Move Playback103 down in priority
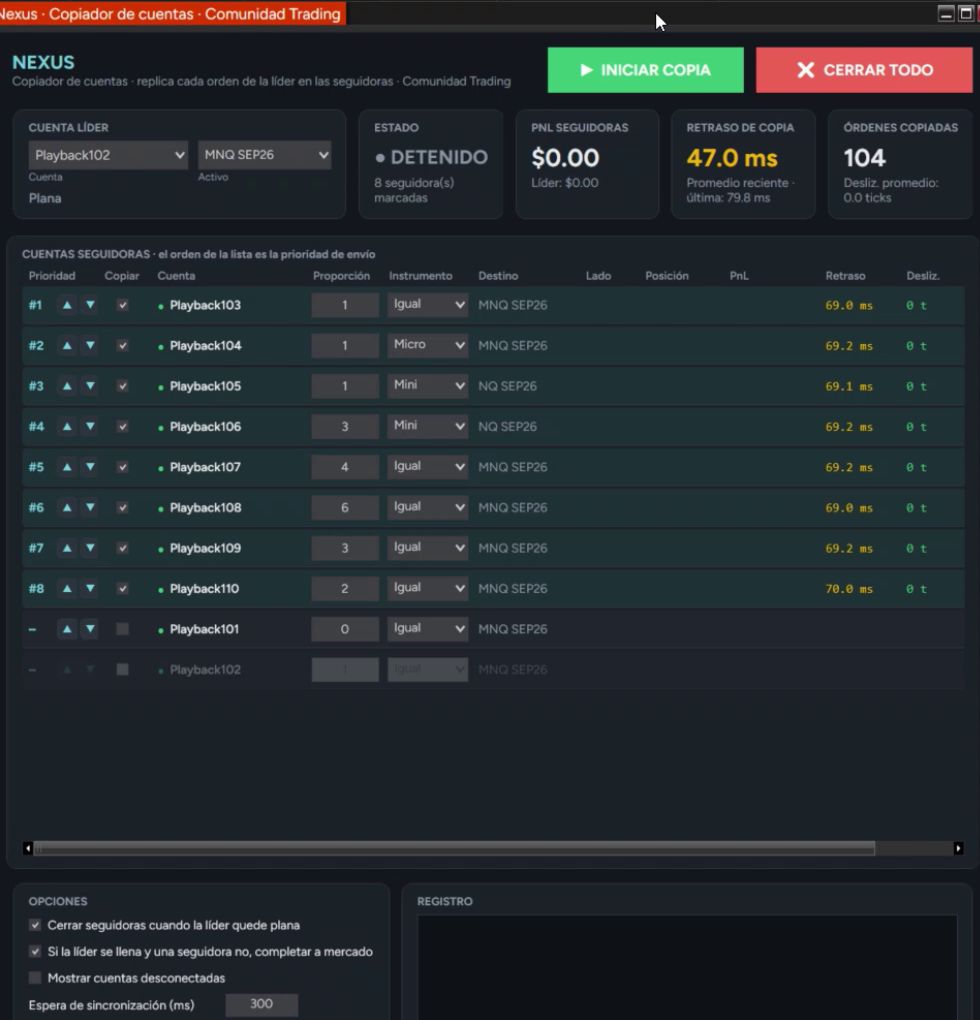 [x=90, y=305]
